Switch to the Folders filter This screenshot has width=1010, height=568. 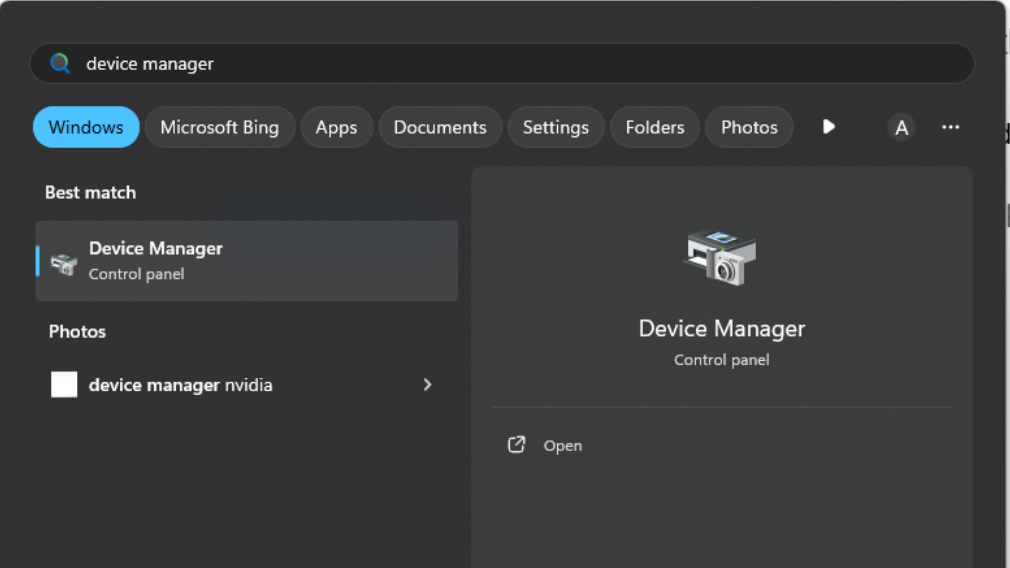pos(655,127)
